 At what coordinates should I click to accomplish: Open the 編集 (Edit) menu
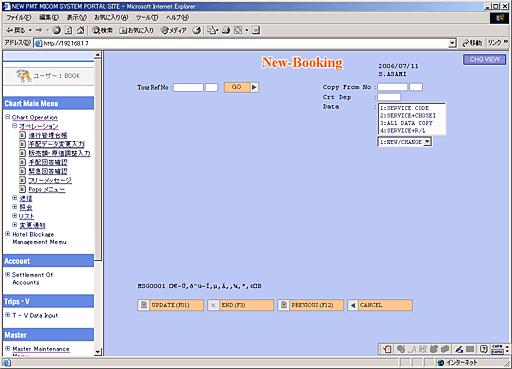click(x=49, y=17)
